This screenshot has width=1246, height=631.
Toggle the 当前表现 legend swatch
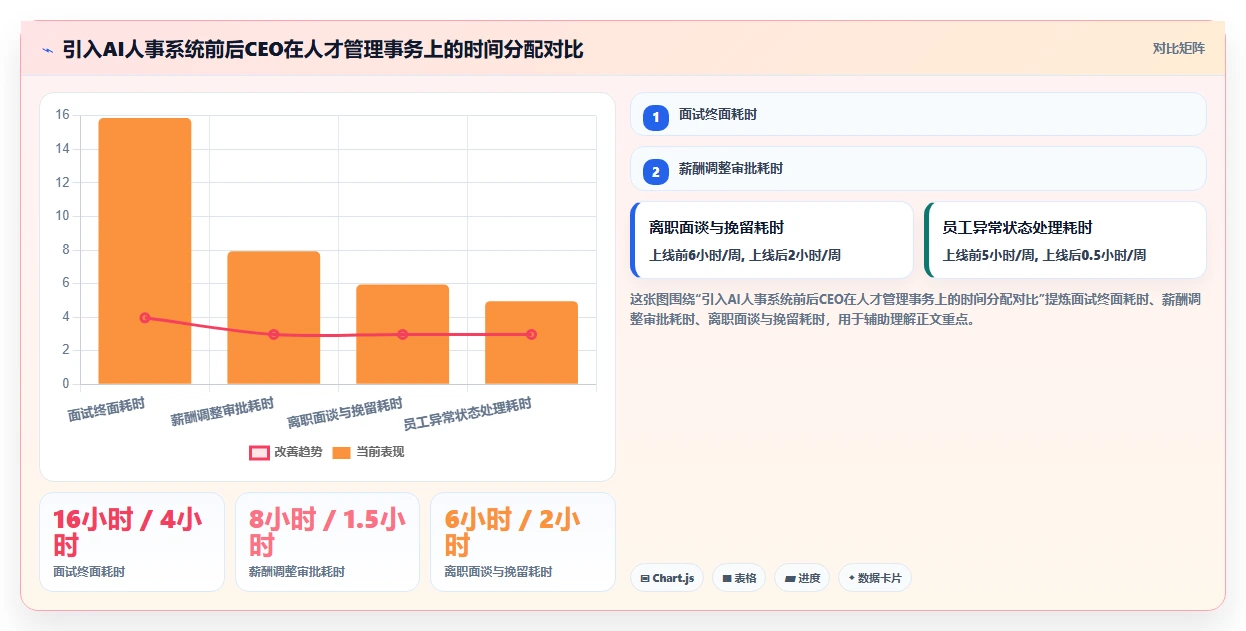click(342, 453)
